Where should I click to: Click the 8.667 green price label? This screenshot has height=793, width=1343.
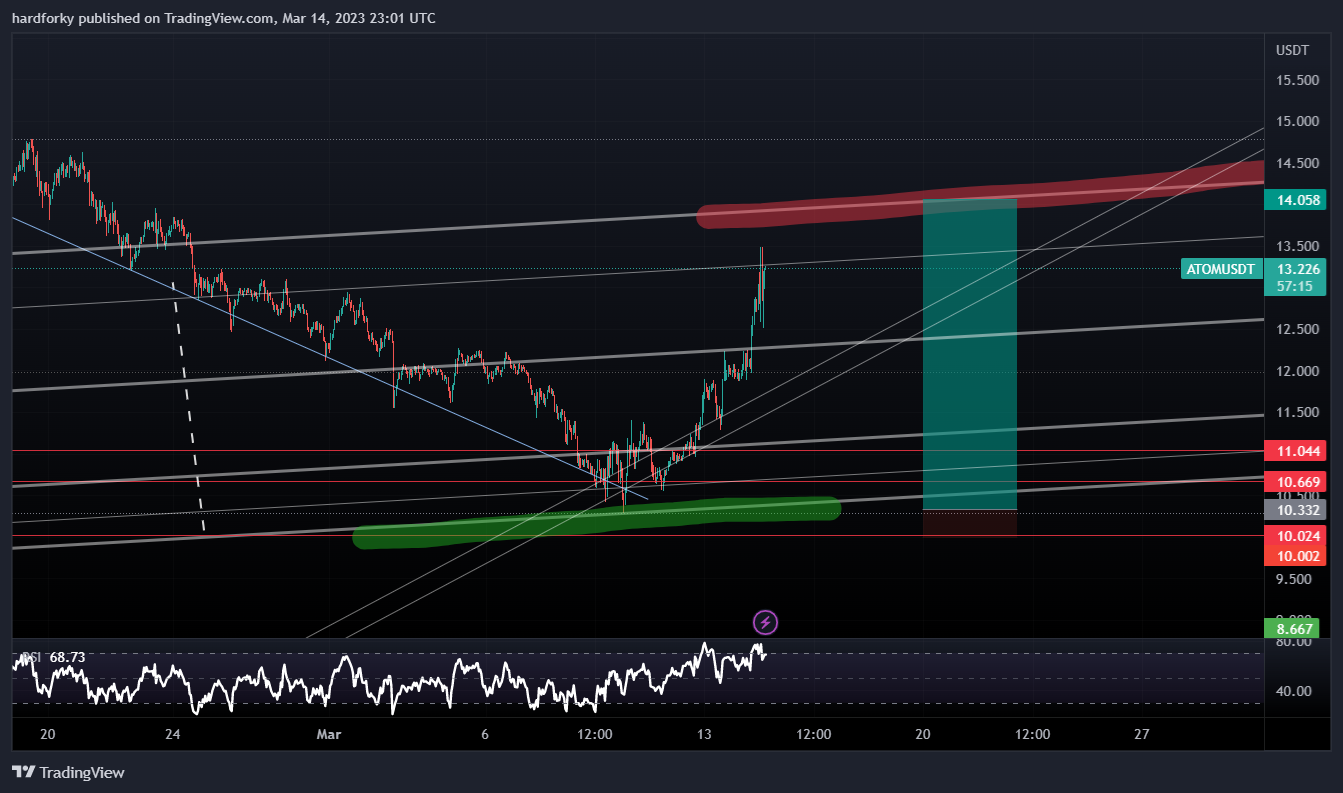coord(1292,628)
